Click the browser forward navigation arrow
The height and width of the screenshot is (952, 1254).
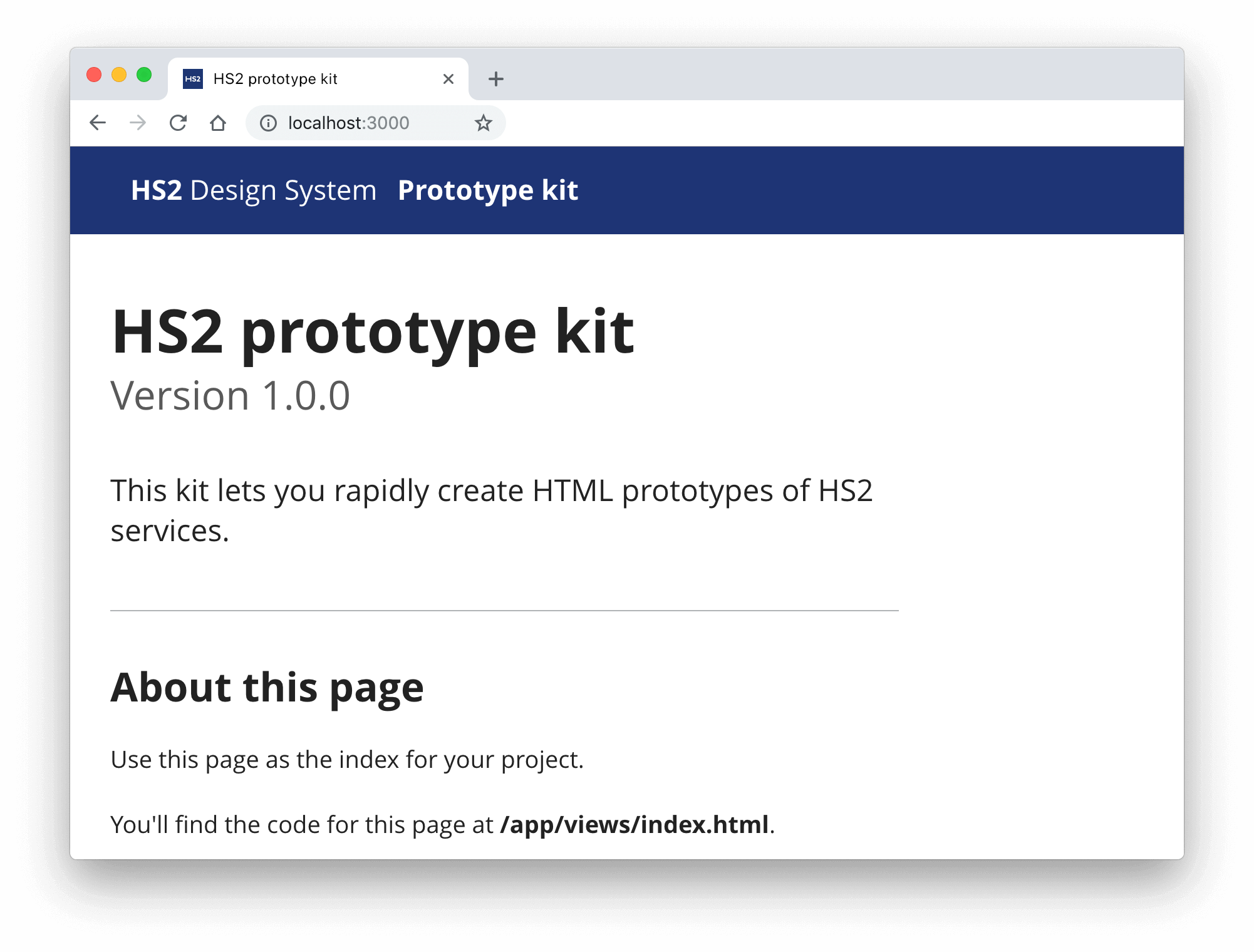pyautogui.click(x=138, y=123)
